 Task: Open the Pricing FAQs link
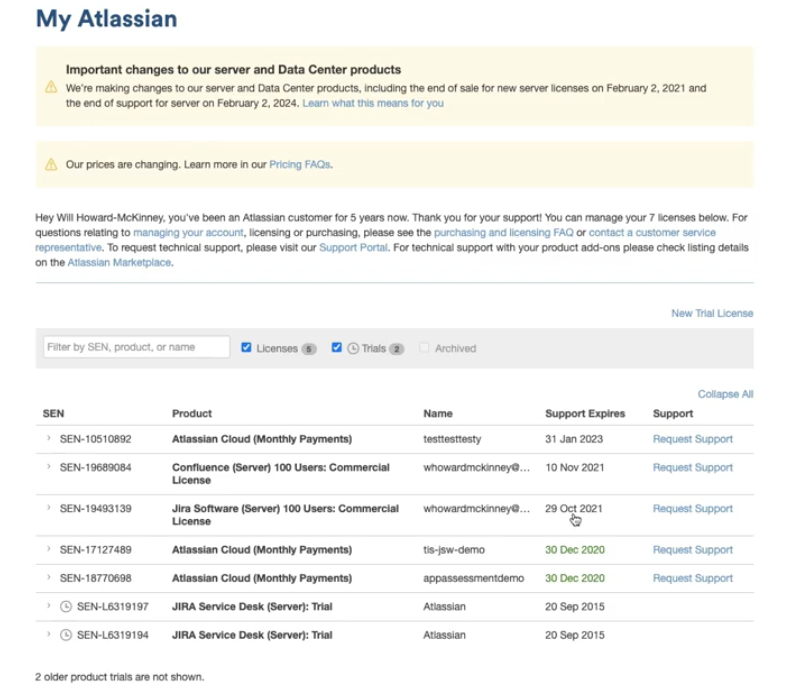tap(299, 164)
